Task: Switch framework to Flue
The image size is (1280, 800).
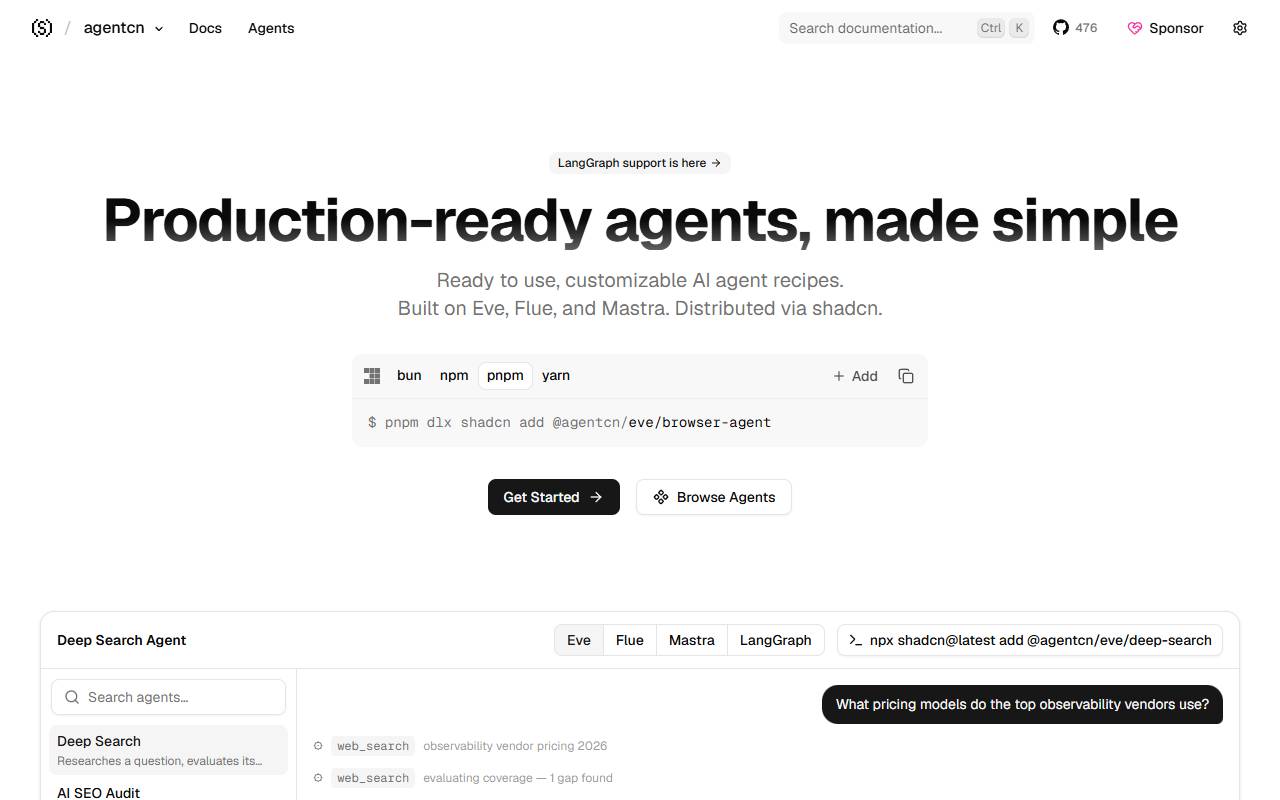Action: point(630,640)
